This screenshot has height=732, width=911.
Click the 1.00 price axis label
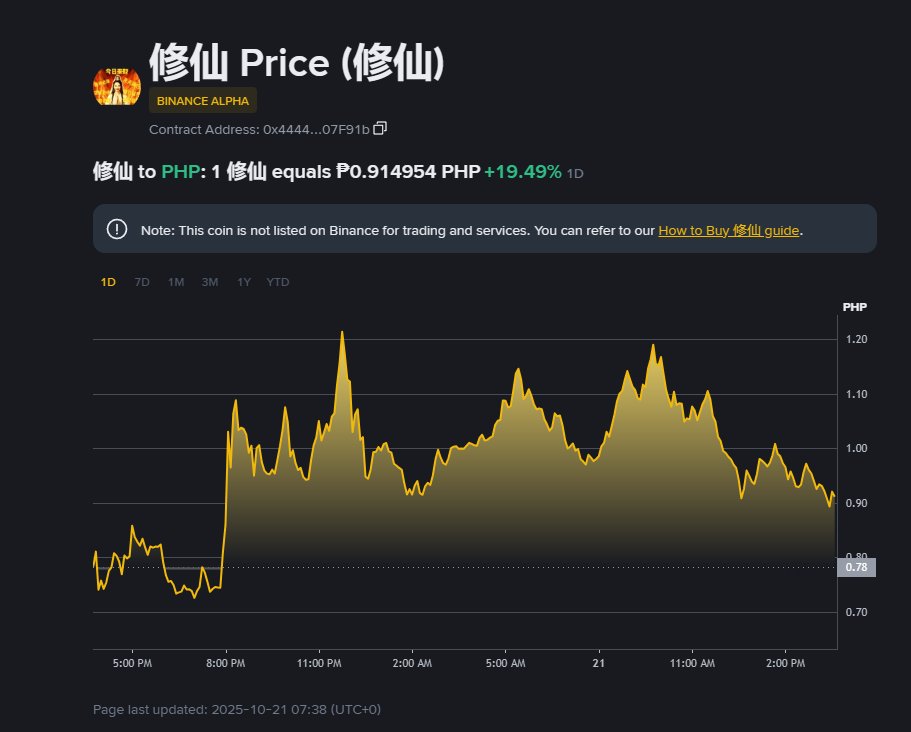point(856,448)
